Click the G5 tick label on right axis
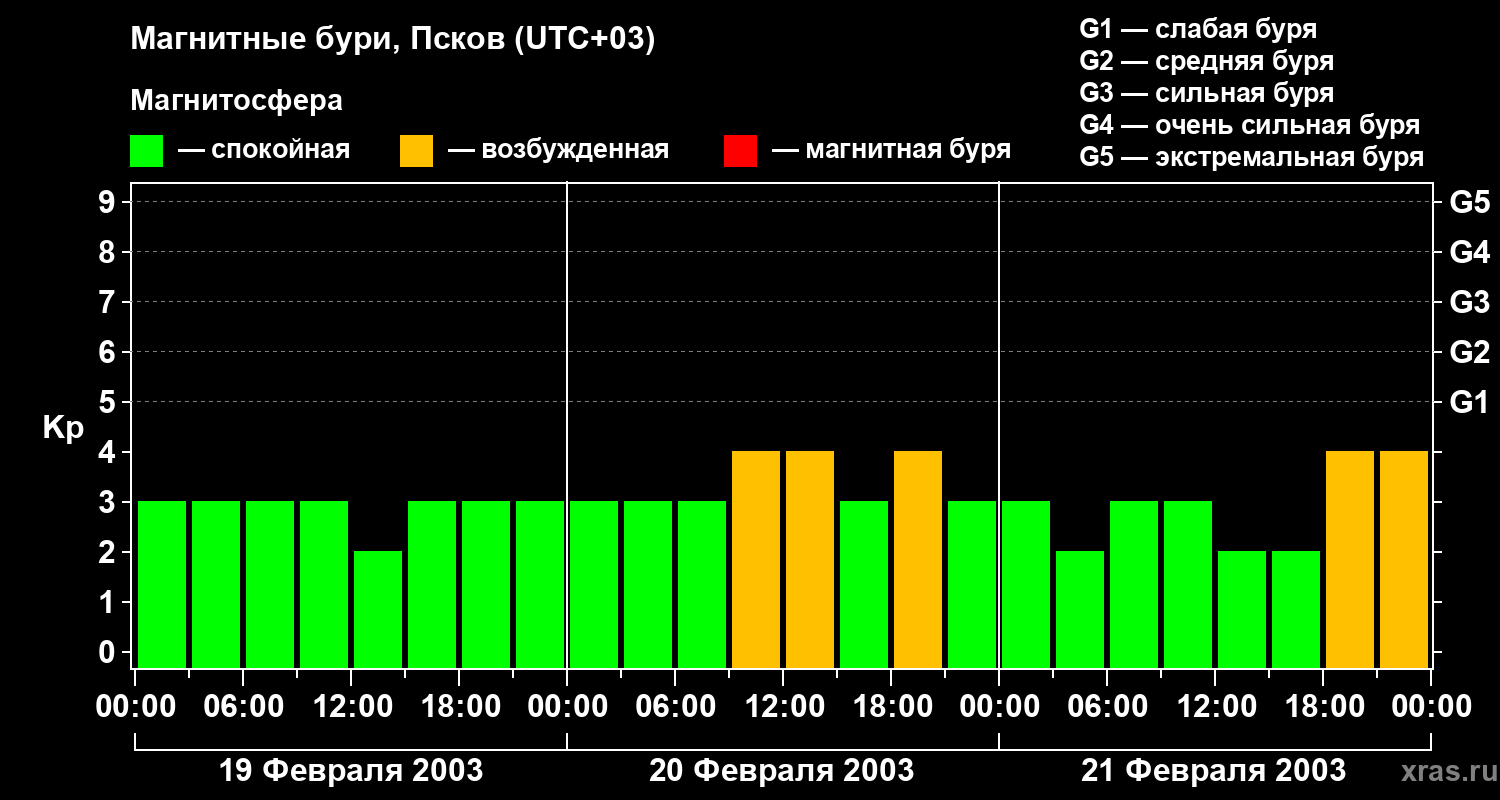The height and width of the screenshot is (800, 1500). pyautogui.click(x=1469, y=202)
